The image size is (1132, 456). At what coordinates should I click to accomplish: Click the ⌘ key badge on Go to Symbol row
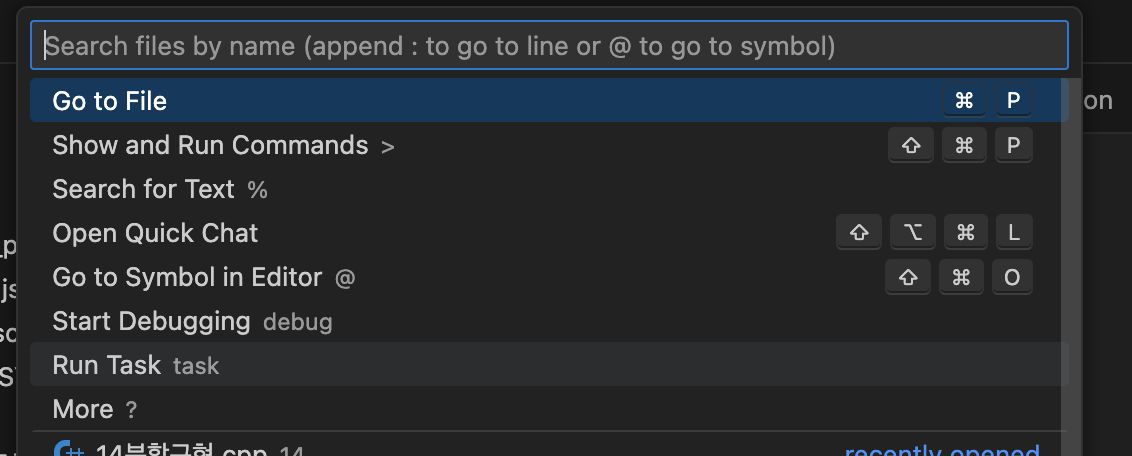pyautogui.click(x=961, y=277)
